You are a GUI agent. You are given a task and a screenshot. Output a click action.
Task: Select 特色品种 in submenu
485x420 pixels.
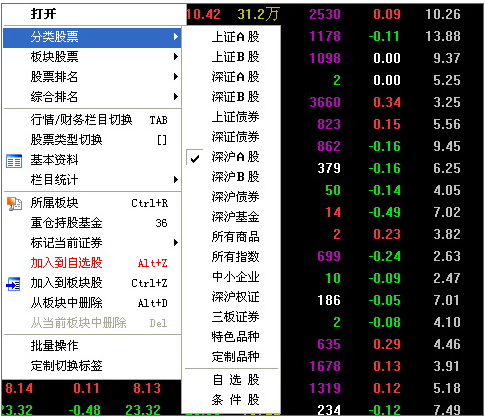point(231,337)
